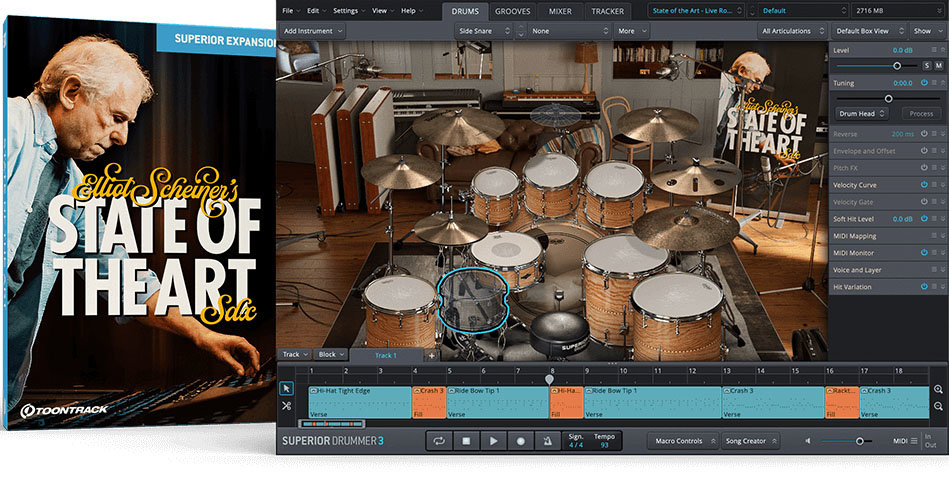Enable the Reverse power toggle
The height and width of the screenshot is (487, 949).
pos(924,133)
